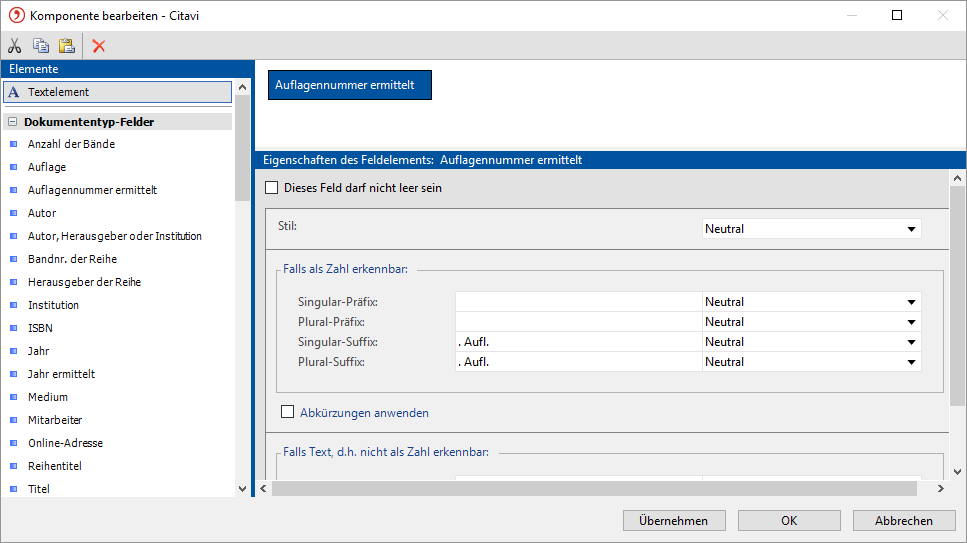Viewport: 967px width, 543px height.
Task: Toggle 'Abkürzungen anwenden' checkbox
Action: pos(288,412)
